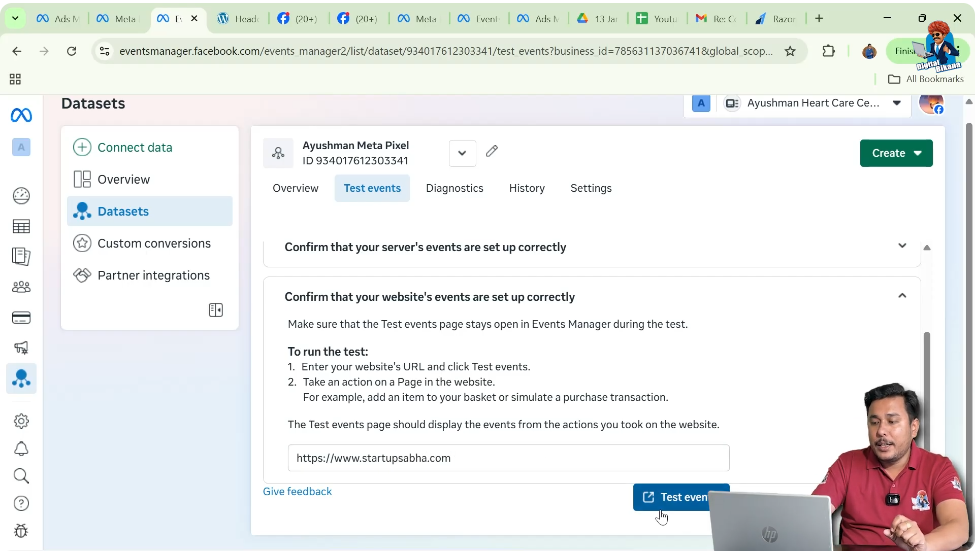975x552 pixels.
Task: Open the Chrome profile avatar in toolbar
Action: point(869,51)
